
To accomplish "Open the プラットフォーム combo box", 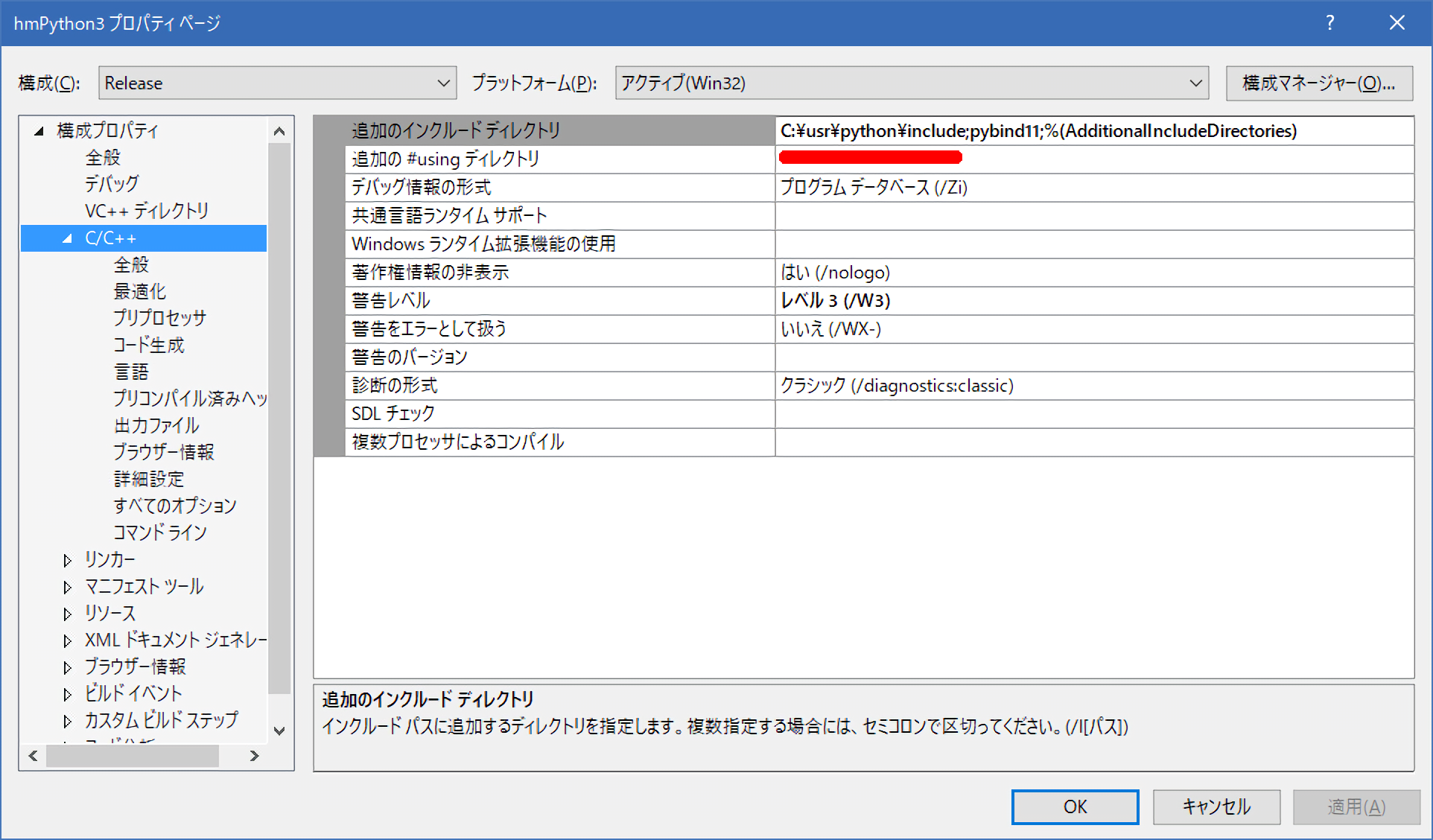I will (x=911, y=83).
